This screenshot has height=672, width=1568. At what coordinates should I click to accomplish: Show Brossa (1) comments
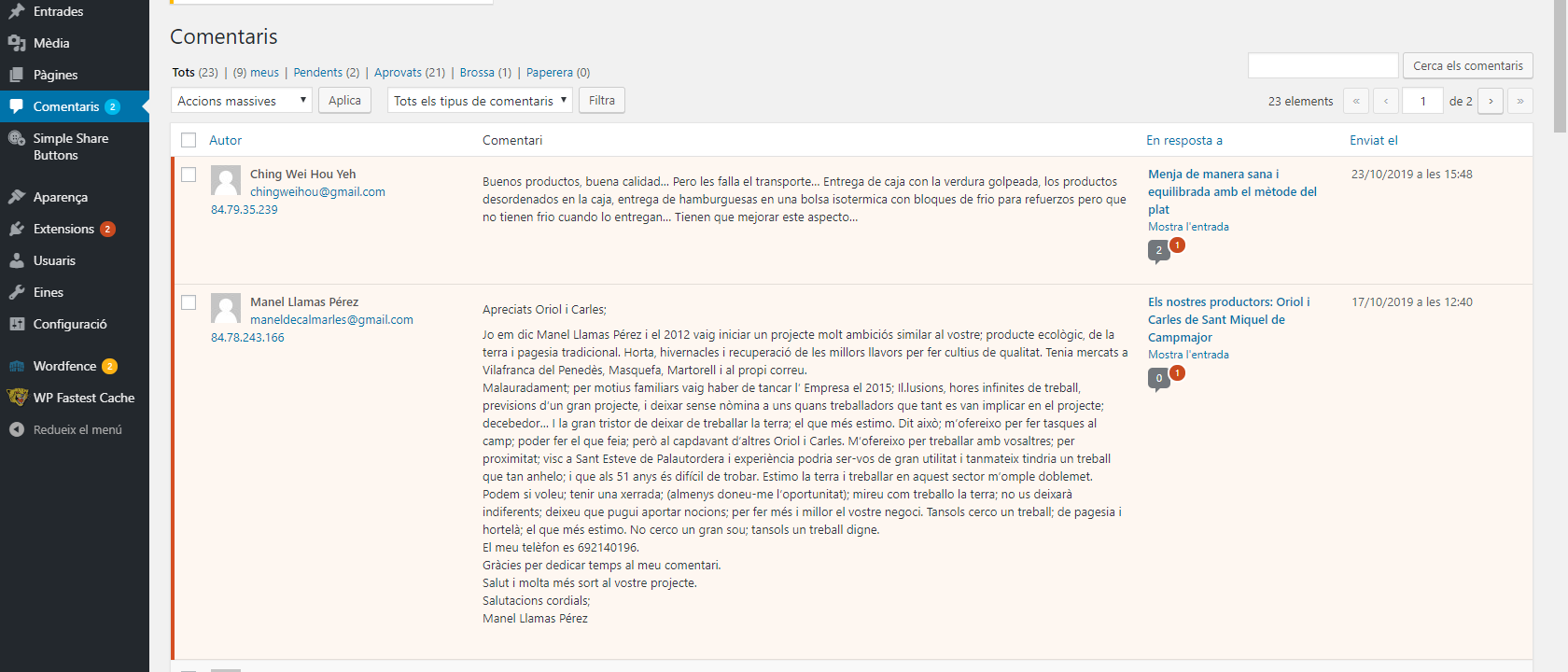(x=485, y=72)
